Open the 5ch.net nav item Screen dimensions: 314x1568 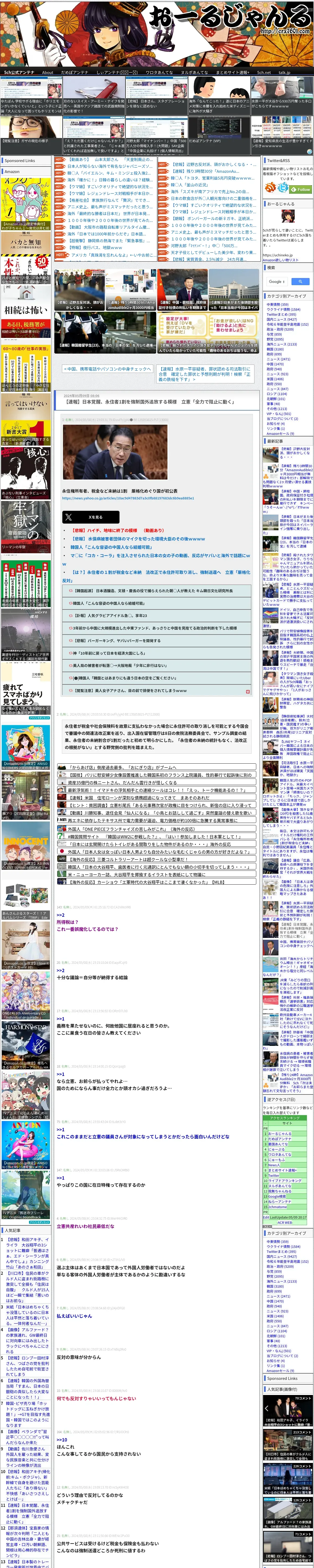pos(264,72)
